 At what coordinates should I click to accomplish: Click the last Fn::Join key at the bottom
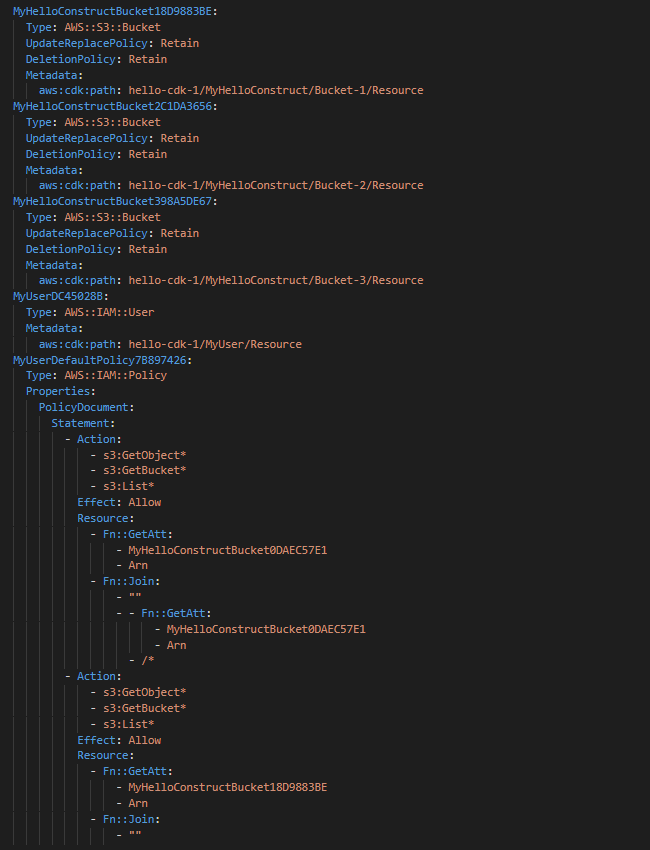coord(128,819)
